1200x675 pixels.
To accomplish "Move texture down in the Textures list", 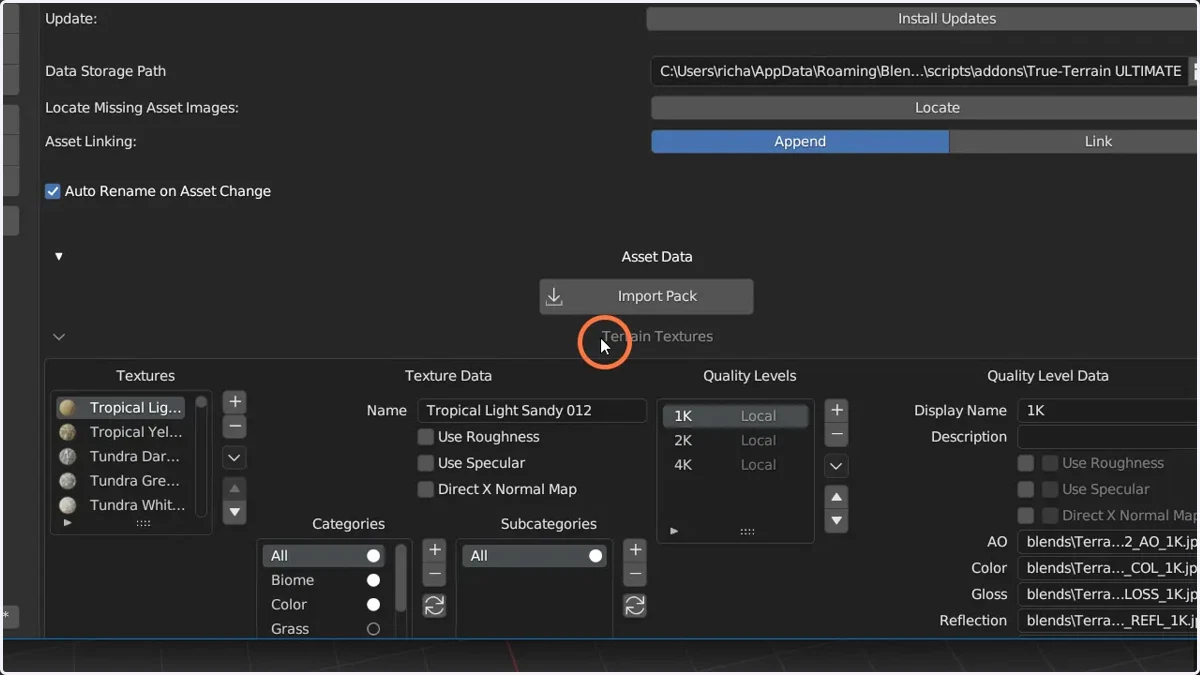I will point(235,512).
